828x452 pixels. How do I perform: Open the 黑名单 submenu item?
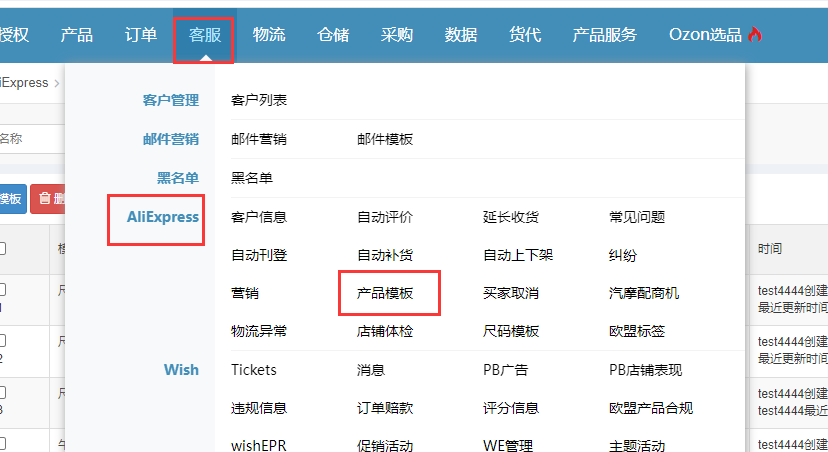point(252,178)
